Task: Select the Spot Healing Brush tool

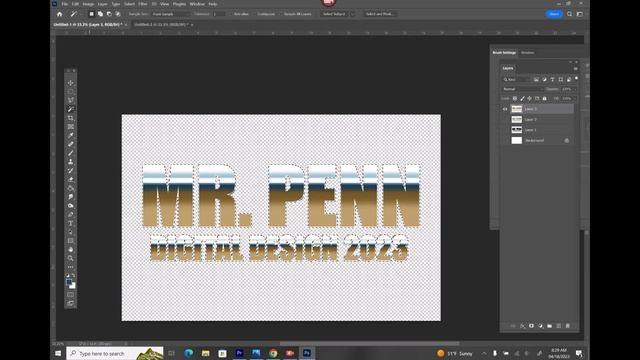Action: tap(71, 144)
